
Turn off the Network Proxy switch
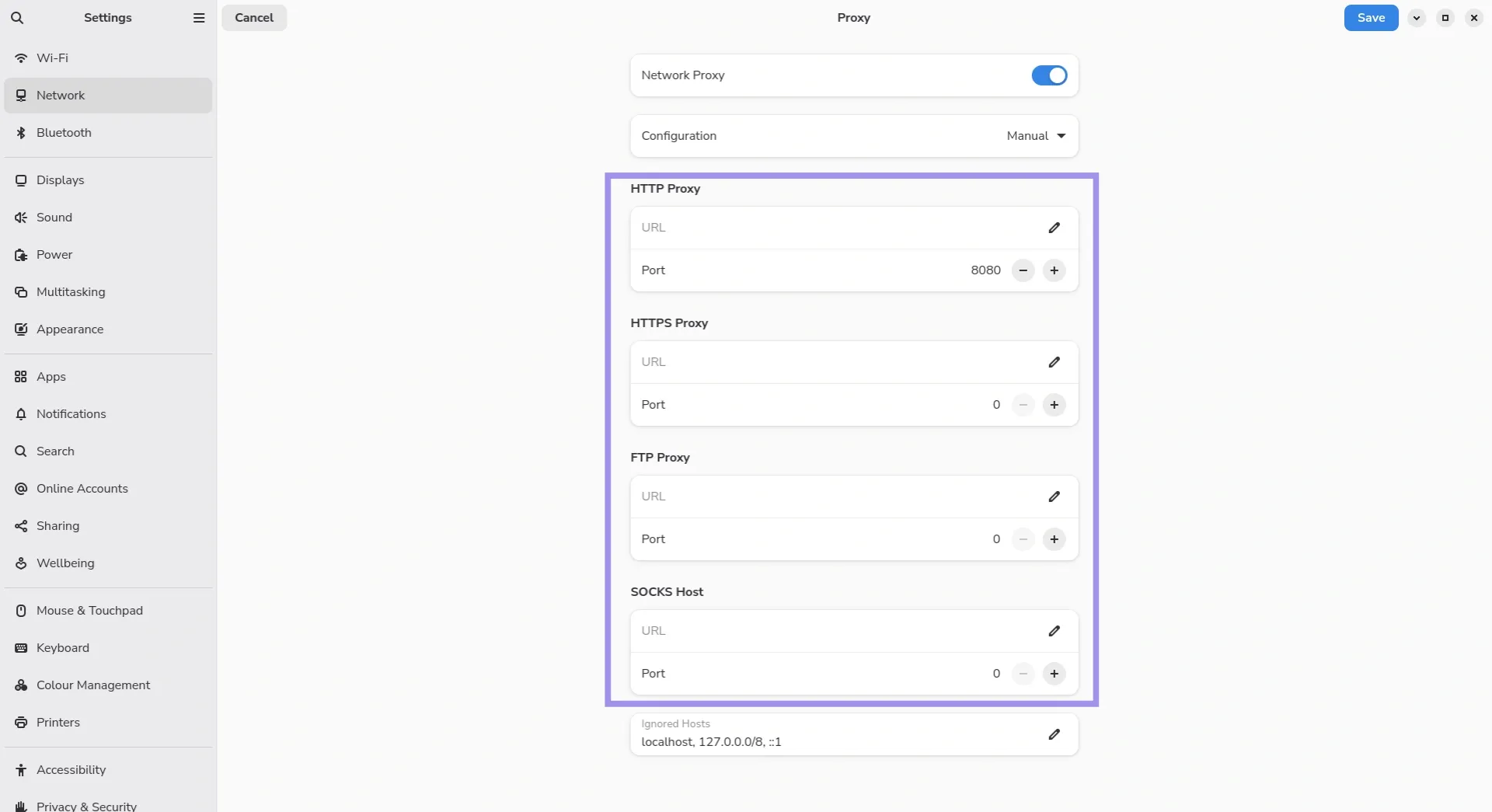pos(1049,75)
